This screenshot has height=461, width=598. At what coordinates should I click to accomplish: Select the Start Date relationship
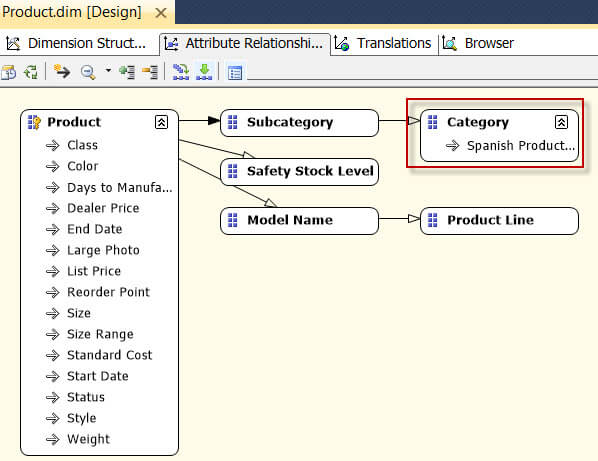pyautogui.click(x=98, y=376)
